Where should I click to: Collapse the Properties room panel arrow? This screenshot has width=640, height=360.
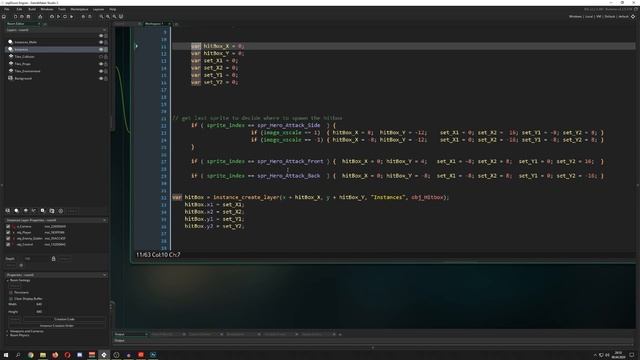pyautogui.click(x=104, y=275)
